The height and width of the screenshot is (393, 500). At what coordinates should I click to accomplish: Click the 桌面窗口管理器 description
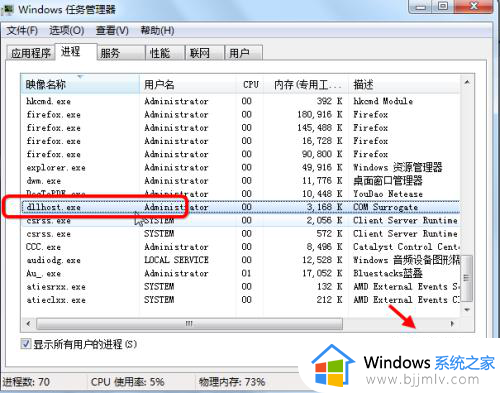388,181
